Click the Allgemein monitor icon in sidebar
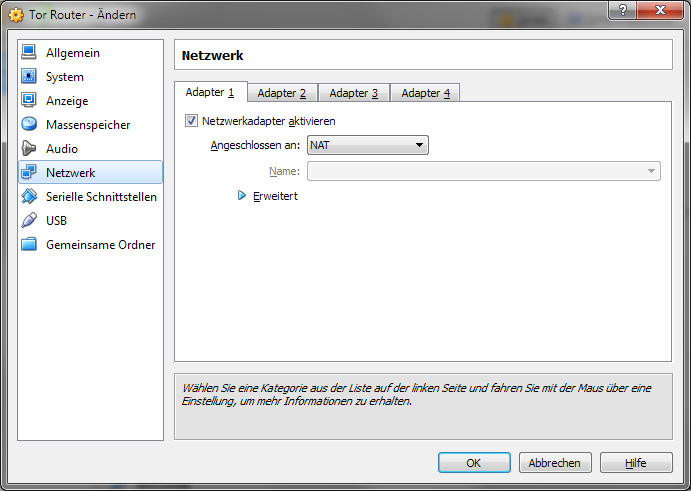Viewport: 691px width, 491px height. tap(29, 53)
